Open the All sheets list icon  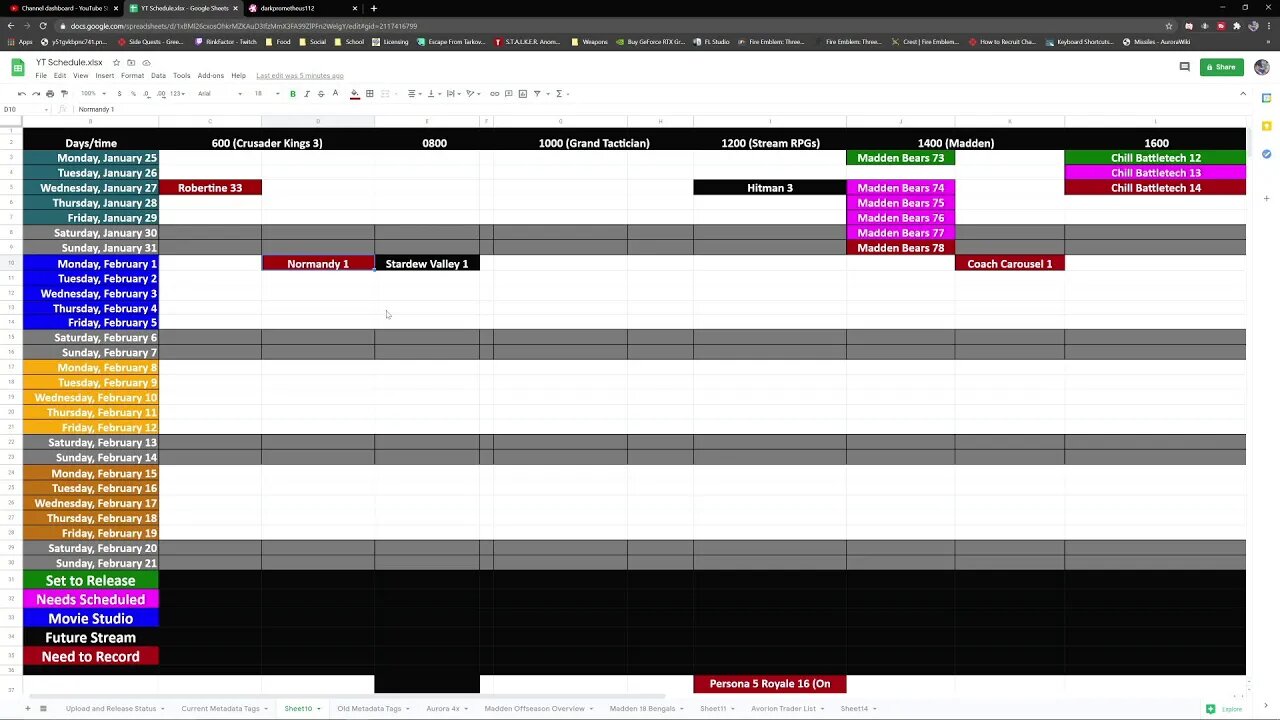tap(43, 708)
